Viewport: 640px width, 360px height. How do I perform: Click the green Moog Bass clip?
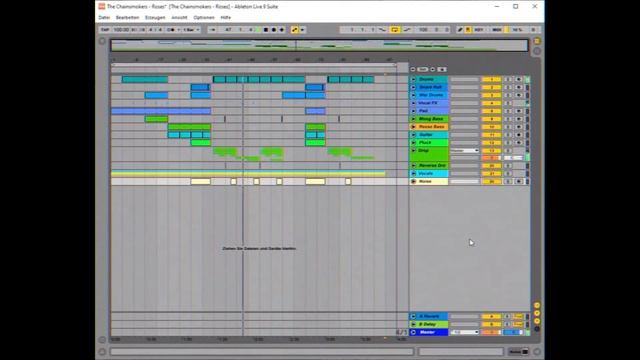[156, 119]
